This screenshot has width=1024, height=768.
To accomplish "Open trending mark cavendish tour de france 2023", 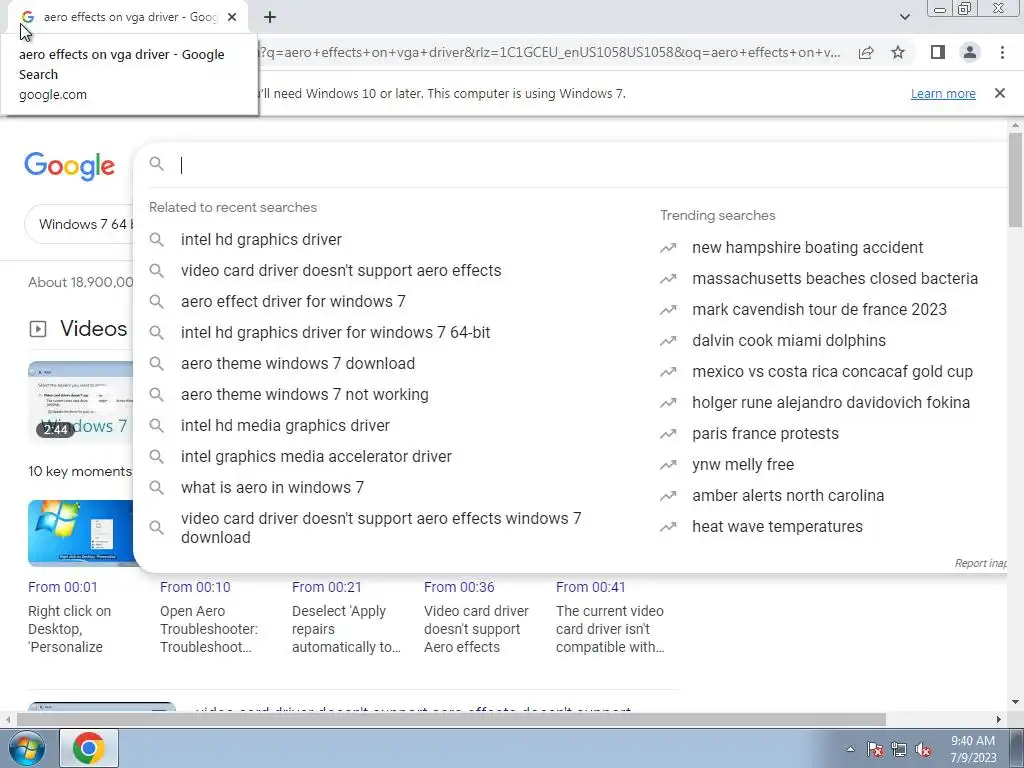I will point(819,310).
